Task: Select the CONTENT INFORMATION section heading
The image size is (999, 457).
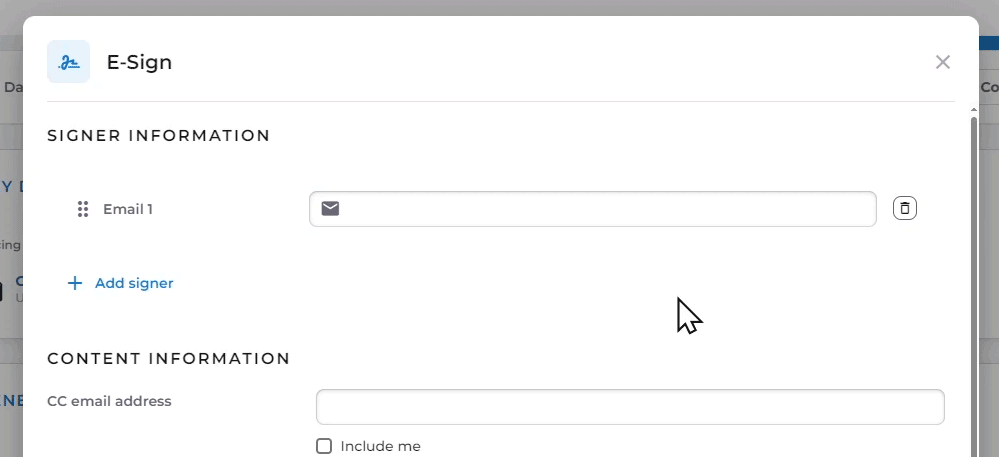Action: coord(169,358)
